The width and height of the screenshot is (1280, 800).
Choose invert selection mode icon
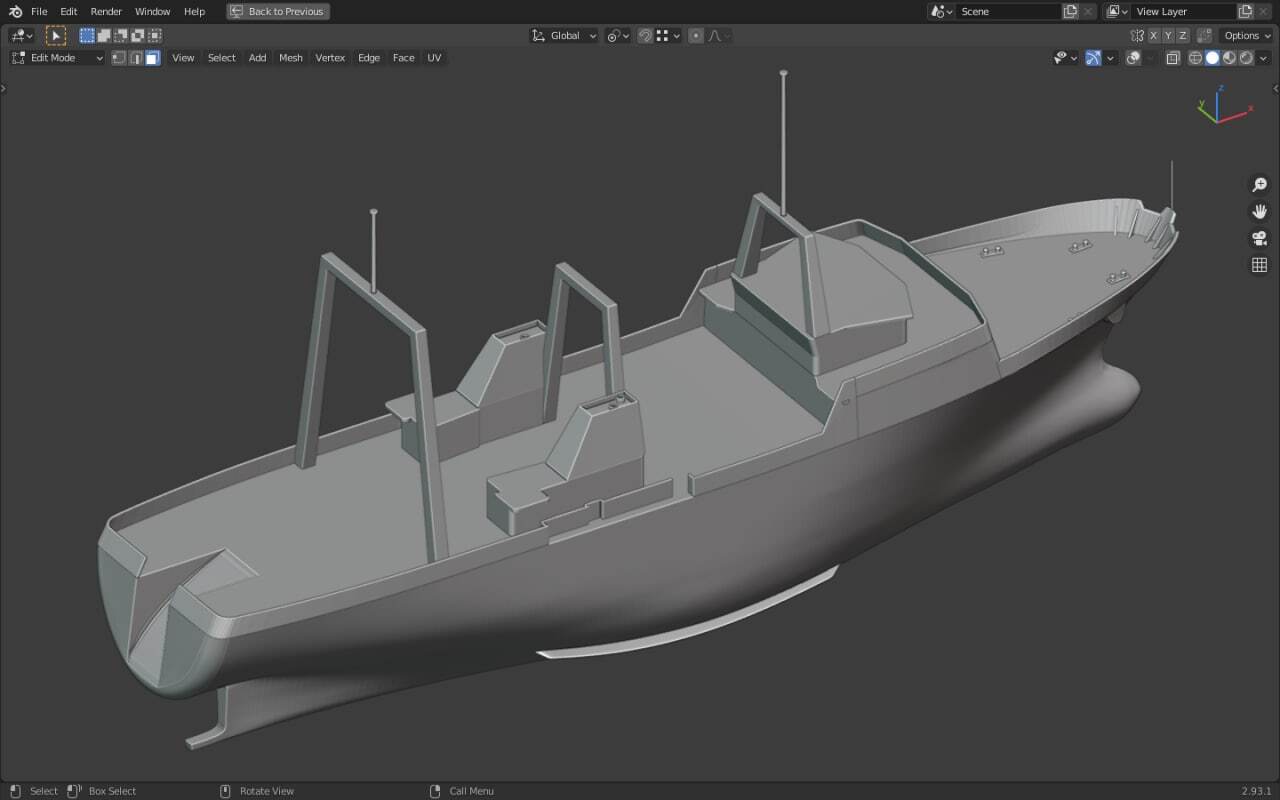click(137, 35)
